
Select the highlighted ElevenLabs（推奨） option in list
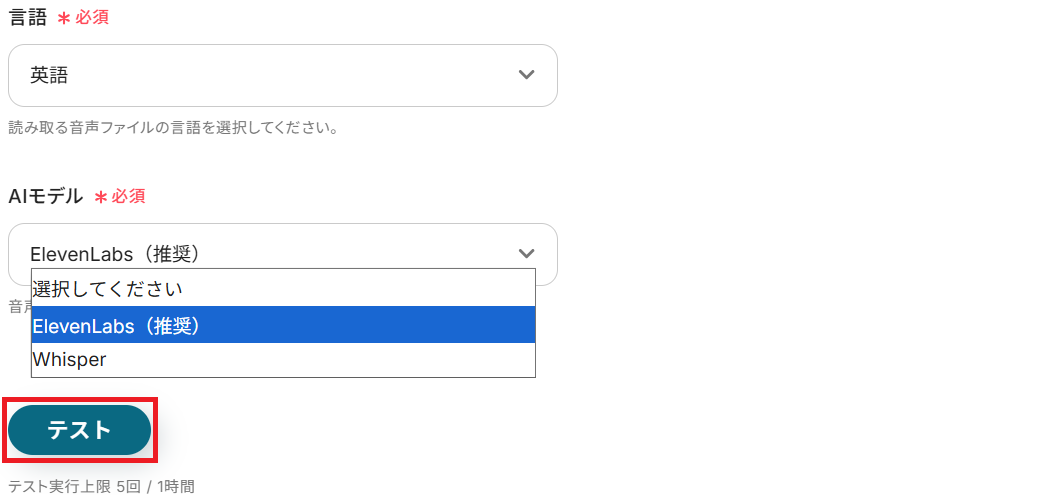[x=116, y=325]
